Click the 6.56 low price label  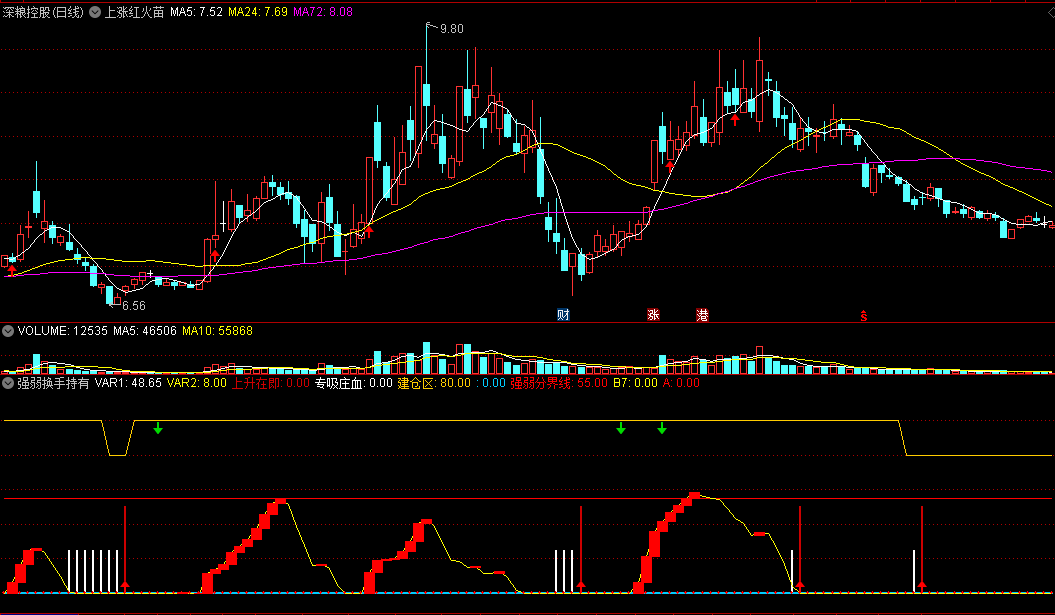[133, 305]
